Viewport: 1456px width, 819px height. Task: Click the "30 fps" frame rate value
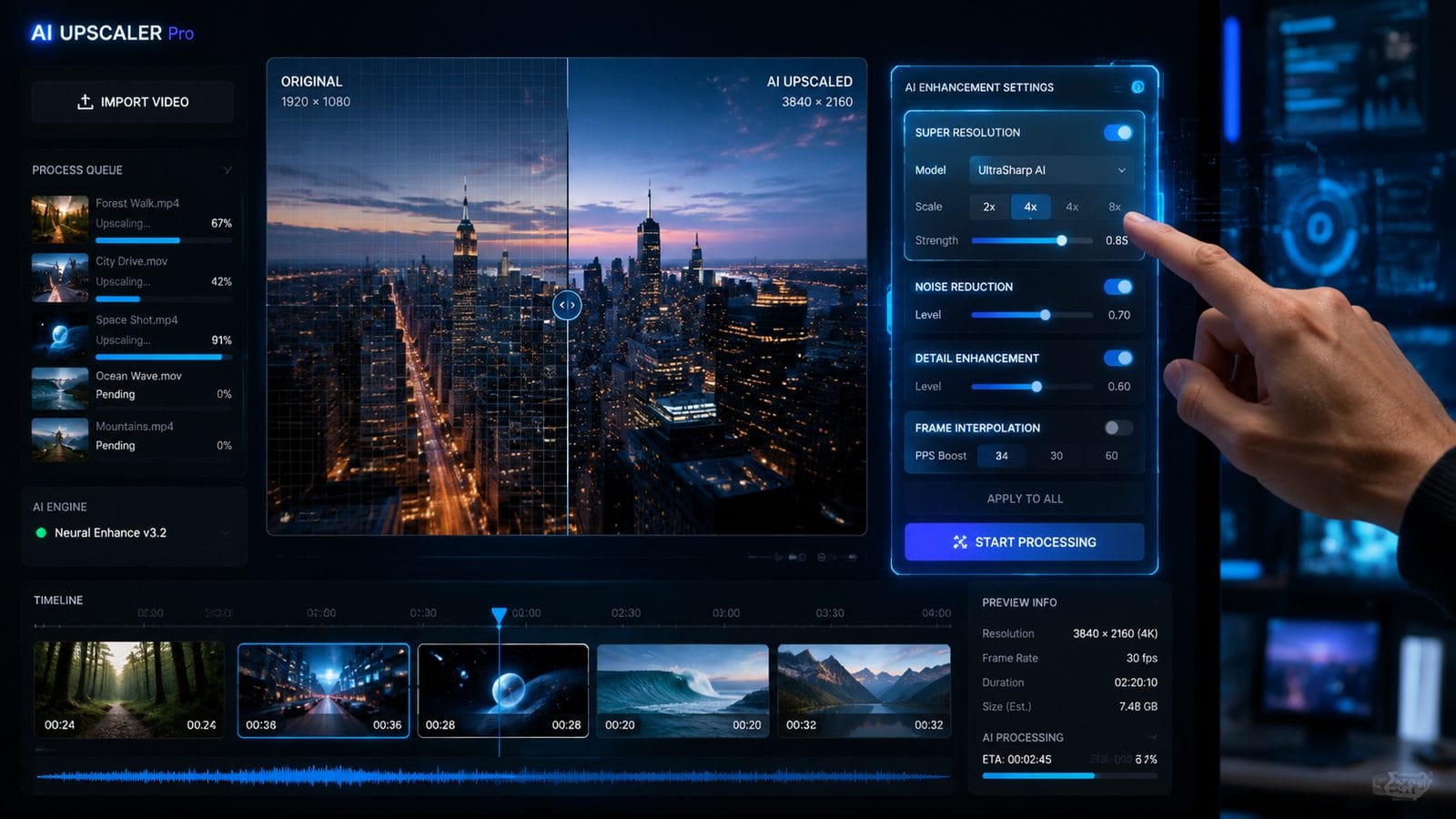tap(1142, 659)
